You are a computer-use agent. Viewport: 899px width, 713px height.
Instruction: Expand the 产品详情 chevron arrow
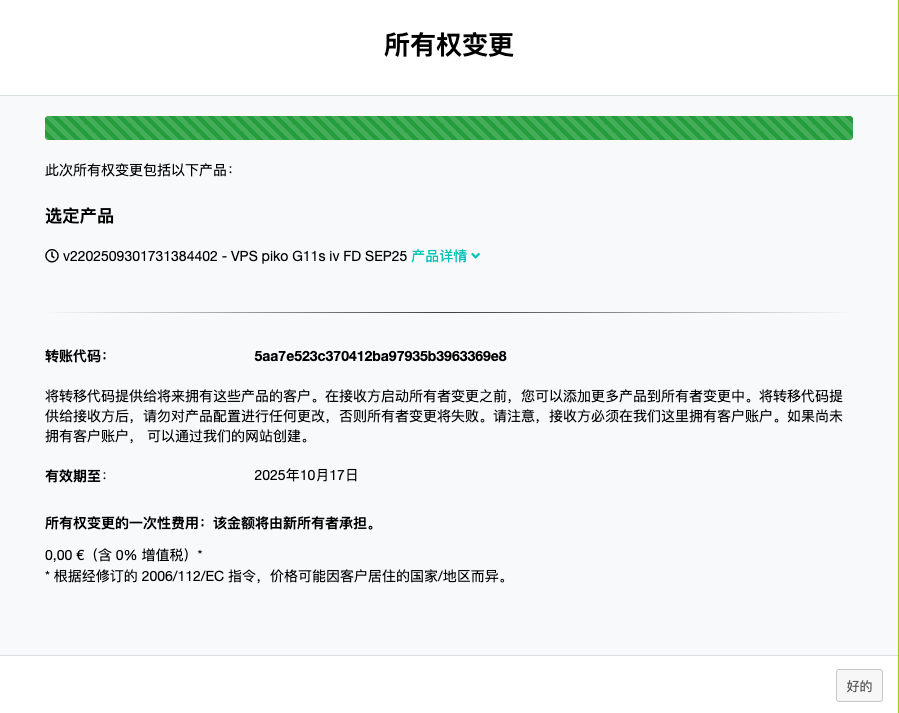476,256
